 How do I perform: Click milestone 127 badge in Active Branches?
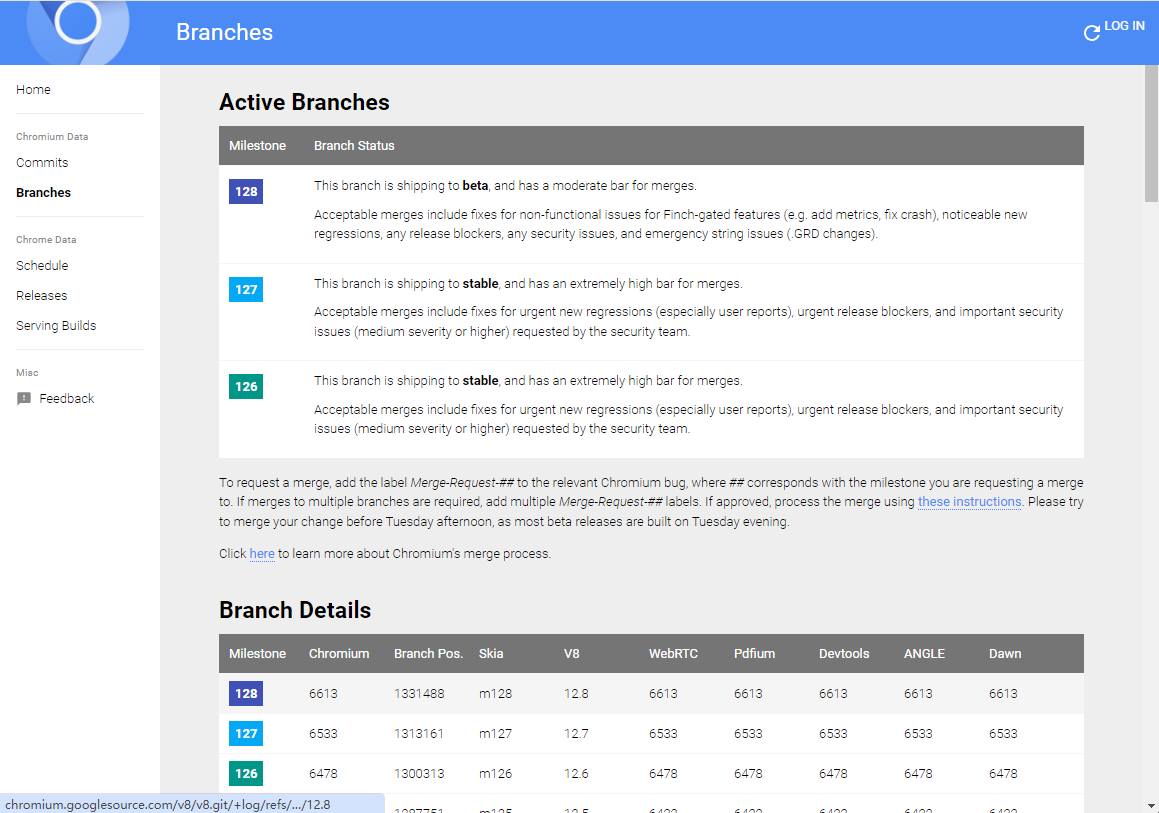[x=246, y=290]
